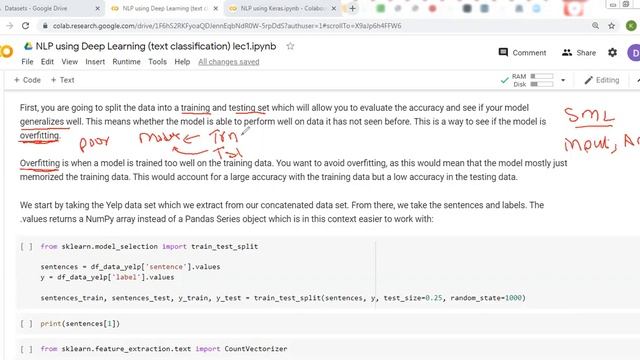
Task: Switch to NLP using Keras.ipynb tab
Action: (x=282, y=8)
